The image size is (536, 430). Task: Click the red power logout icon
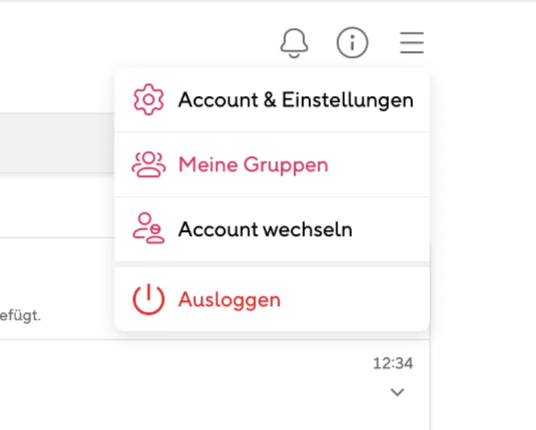pyautogui.click(x=149, y=299)
